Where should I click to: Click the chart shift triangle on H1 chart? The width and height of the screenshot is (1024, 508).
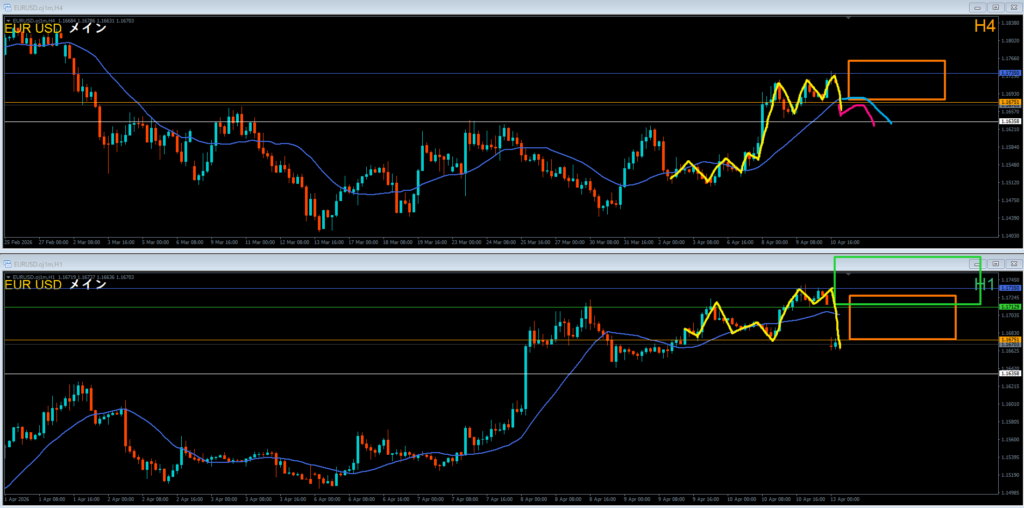[848, 274]
